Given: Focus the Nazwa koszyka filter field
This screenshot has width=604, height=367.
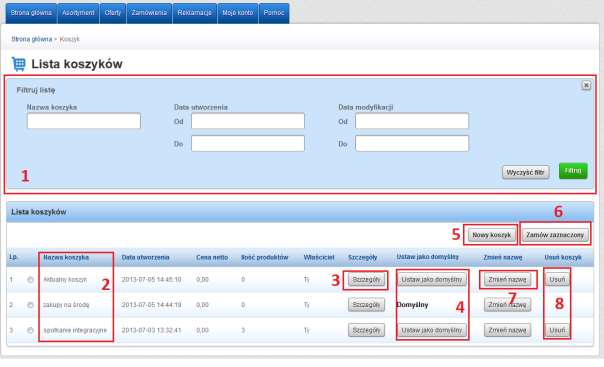Looking at the screenshot, I should [84, 121].
